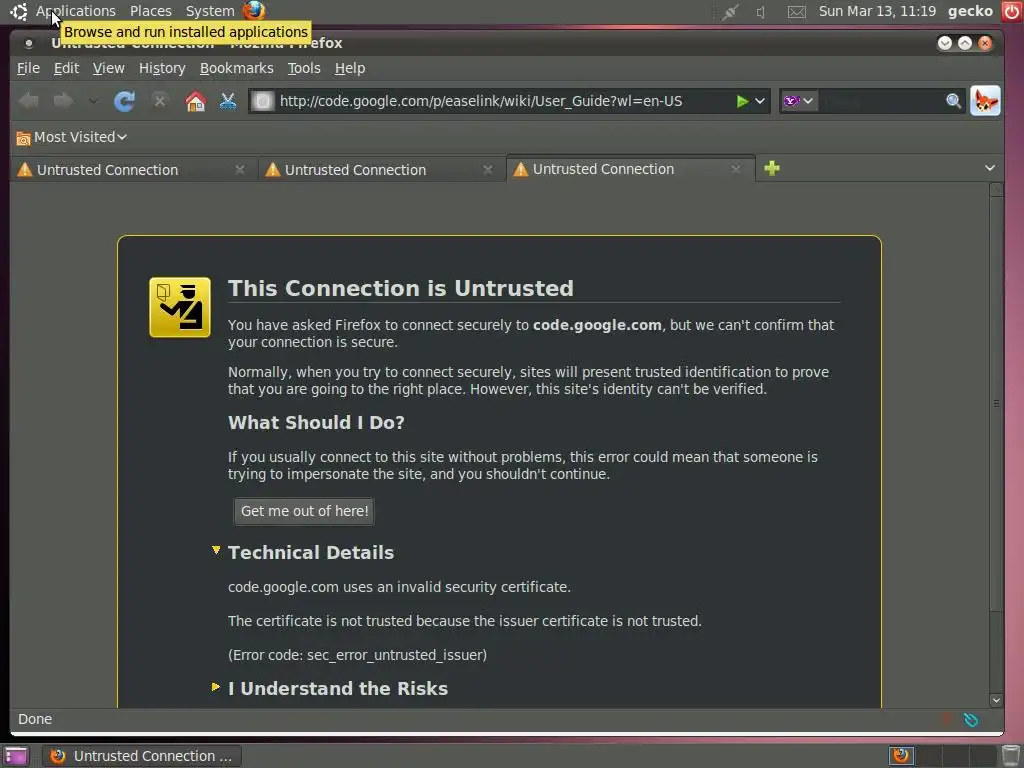Open the Trash icon in bottom panel
Viewport: 1024px width, 768px height.
1011,756
